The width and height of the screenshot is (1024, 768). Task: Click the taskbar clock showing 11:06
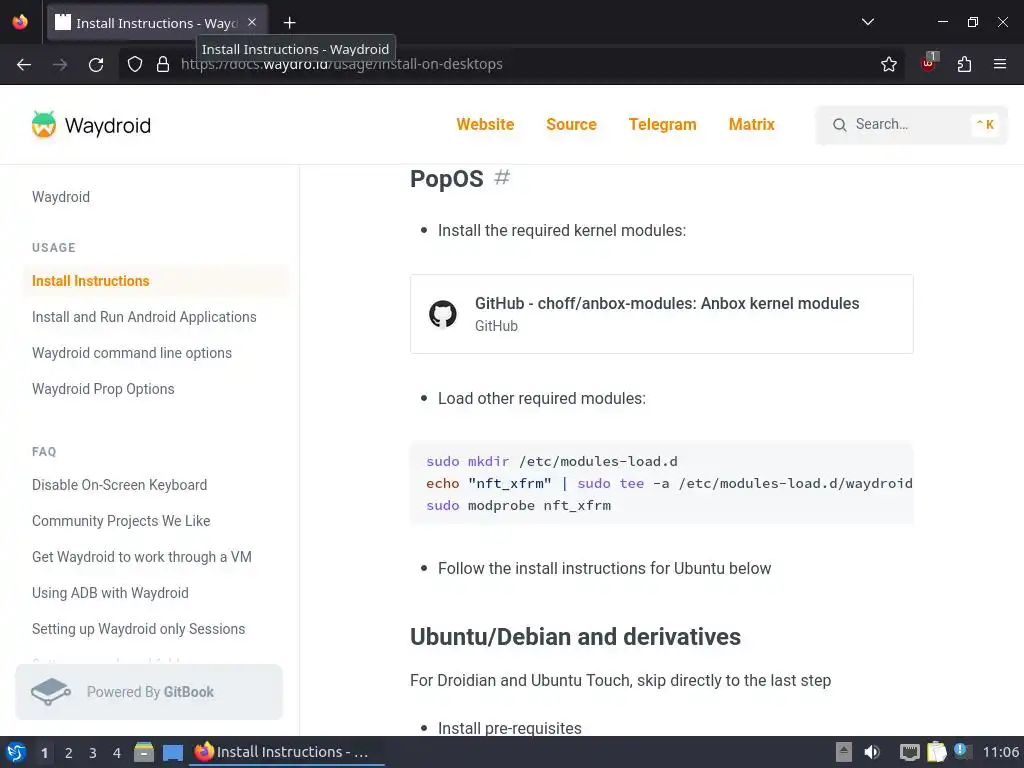[1000, 752]
